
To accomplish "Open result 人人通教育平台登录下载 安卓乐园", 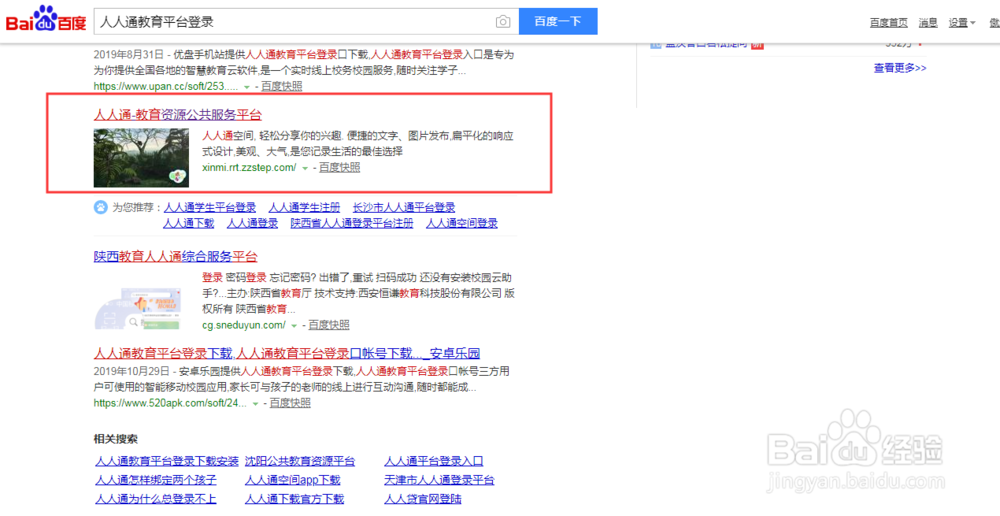I will point(287,353).
